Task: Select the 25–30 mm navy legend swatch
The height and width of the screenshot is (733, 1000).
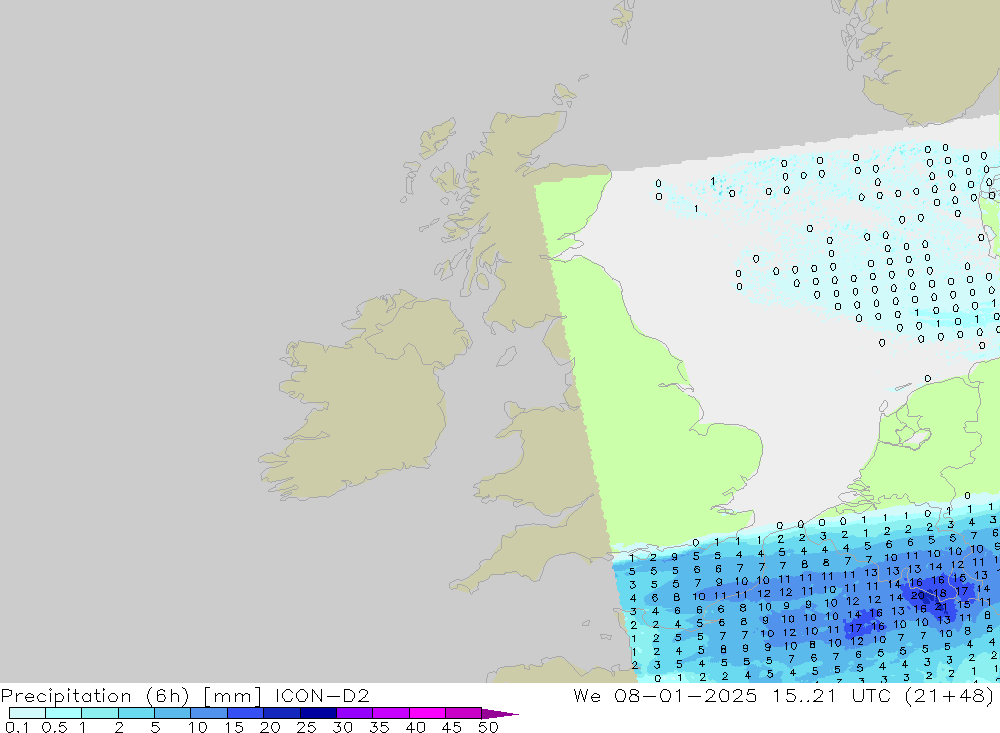Action: tap(318, 713)
